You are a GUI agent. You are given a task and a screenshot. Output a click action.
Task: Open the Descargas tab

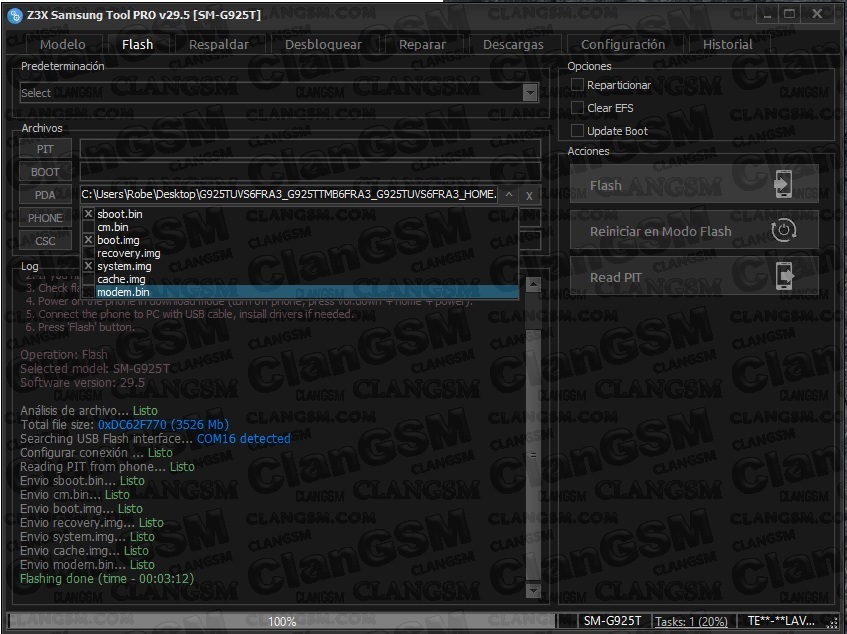pos(513,44)
